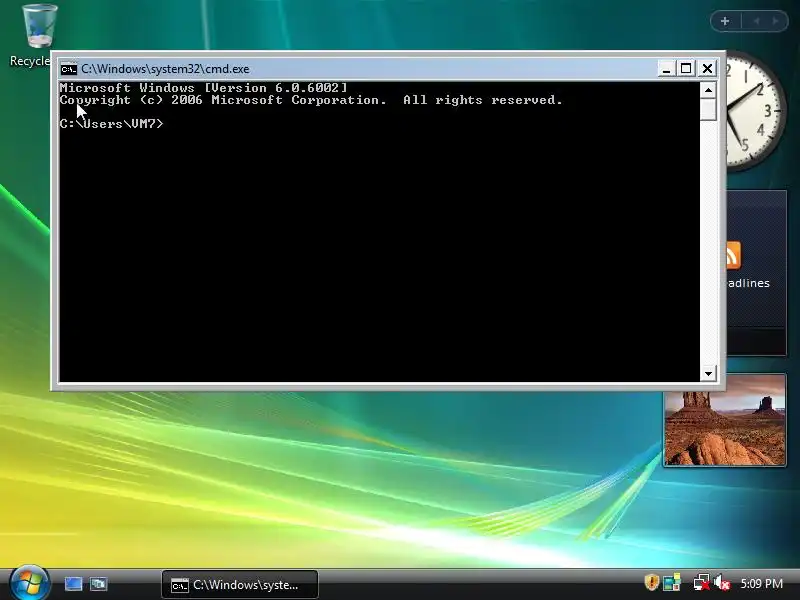
Task: Click the Copyright 2006 Microsoft Corporation line
Action: coord(311,100)
